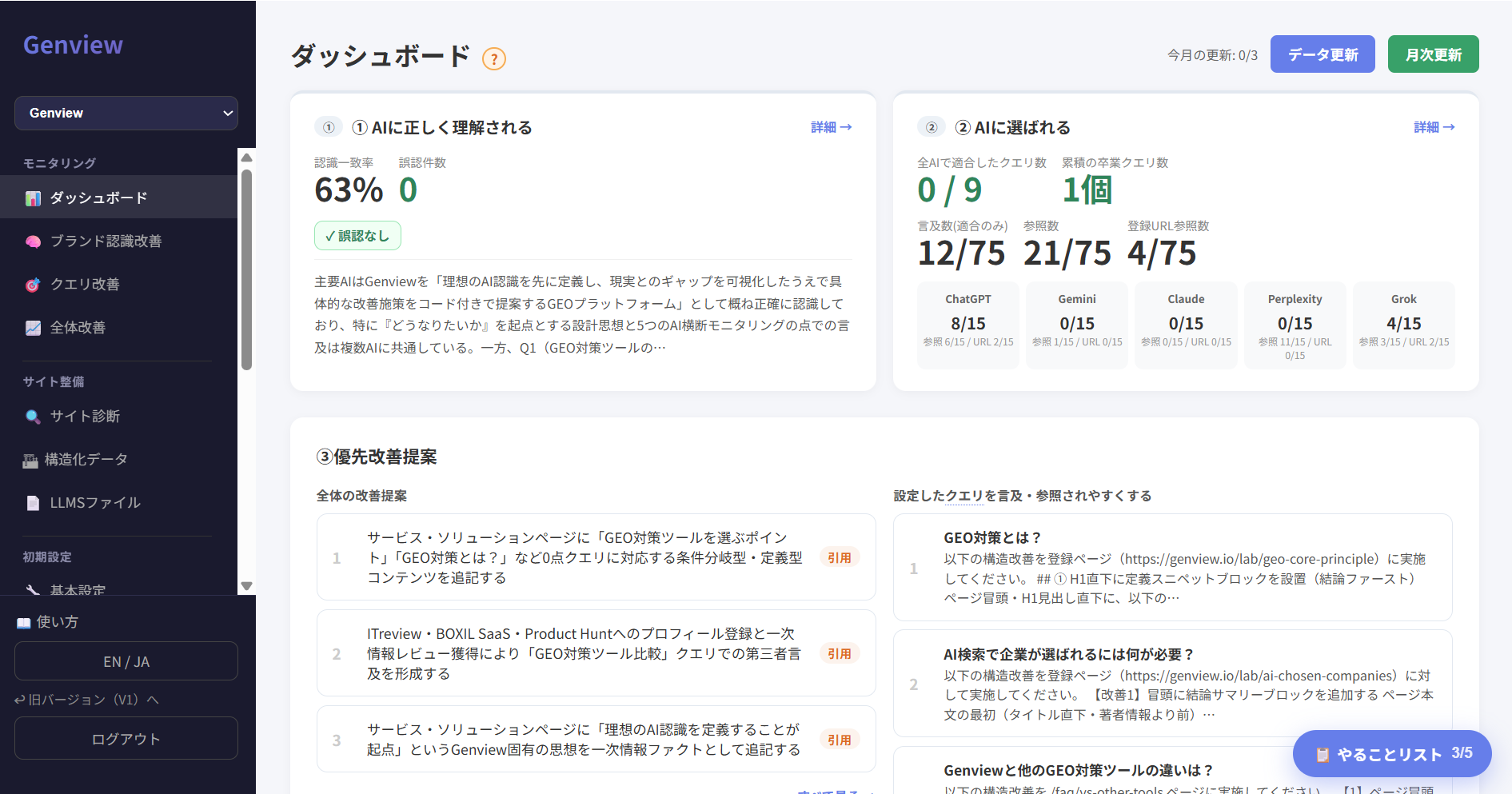Image resolution: width=1512 pixels, height=794 pixels.
Task: Open proposal 3 about 理想のAI認識を定義
Action: (x=596, y=740)
